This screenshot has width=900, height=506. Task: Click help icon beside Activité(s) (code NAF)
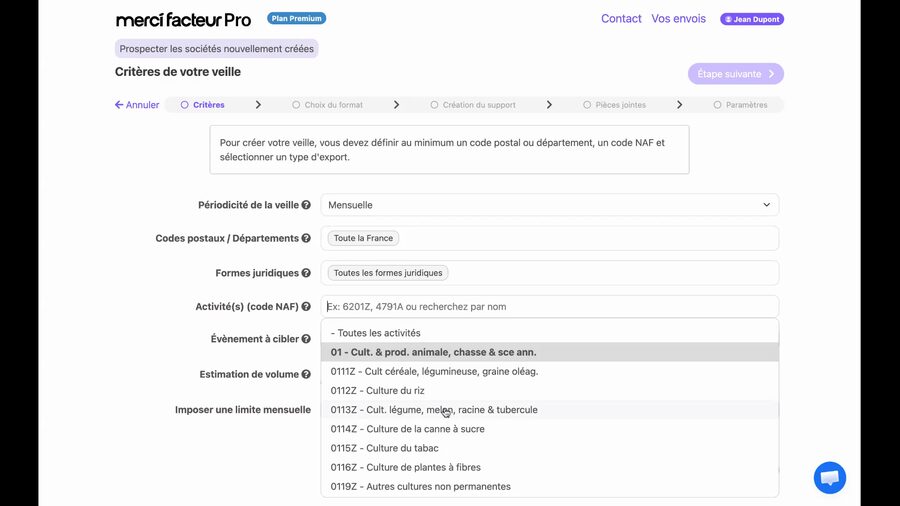pyautogui.click(x=306, y=307)
